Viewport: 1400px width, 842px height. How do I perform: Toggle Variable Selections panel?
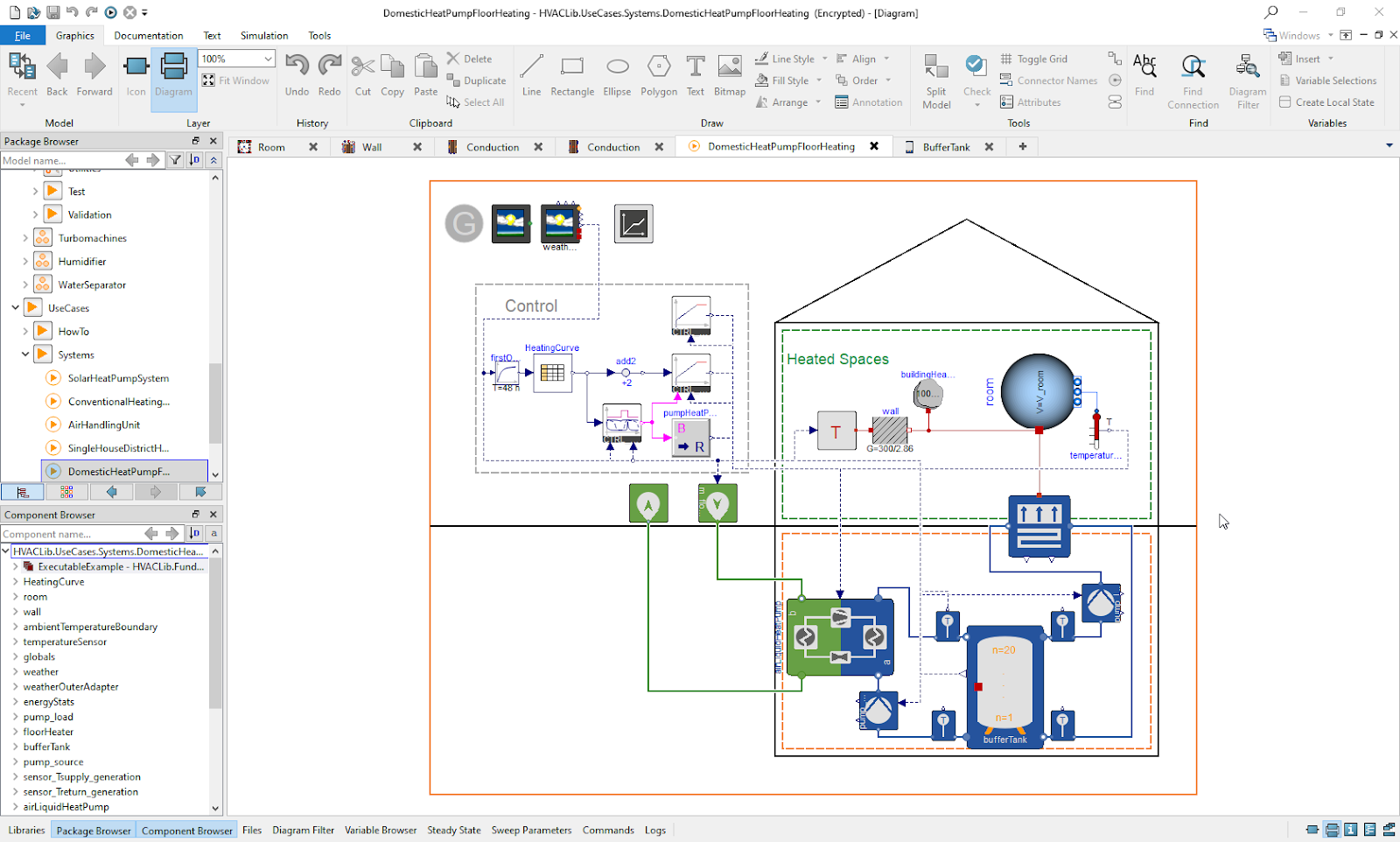click(x=1327, y=81)
